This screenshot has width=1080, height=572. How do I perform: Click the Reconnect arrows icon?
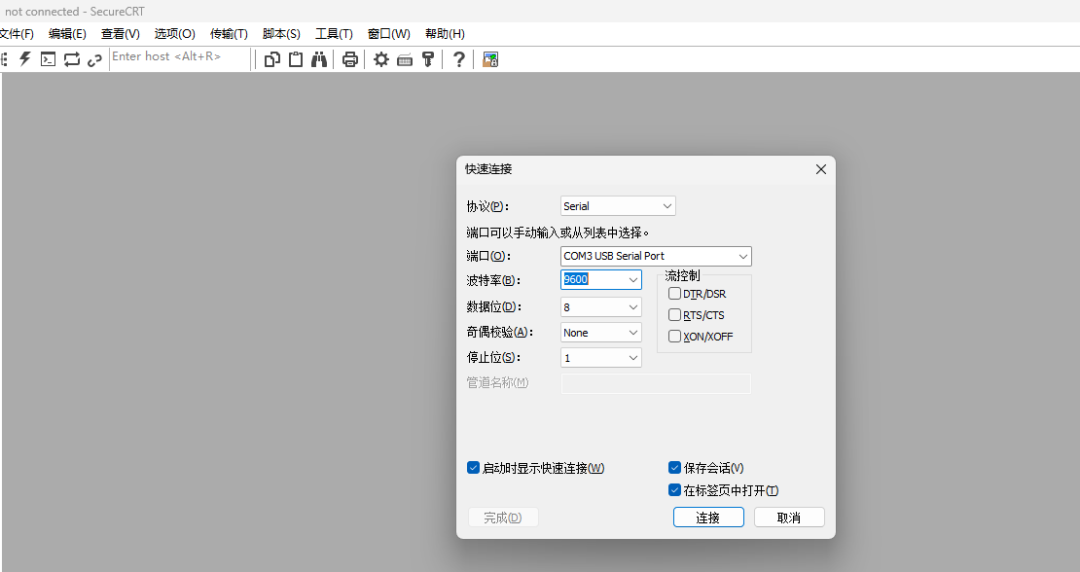coord(72,59)
